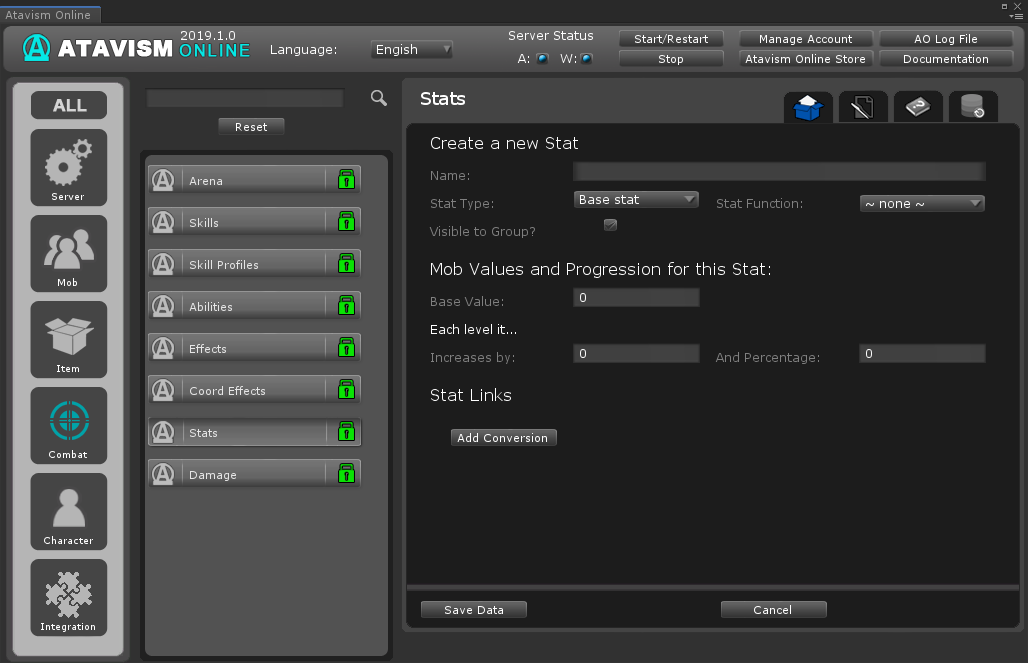Open the Integration puzzle icon
This screenshot has width=1028, height=663.
pos(68,597)
